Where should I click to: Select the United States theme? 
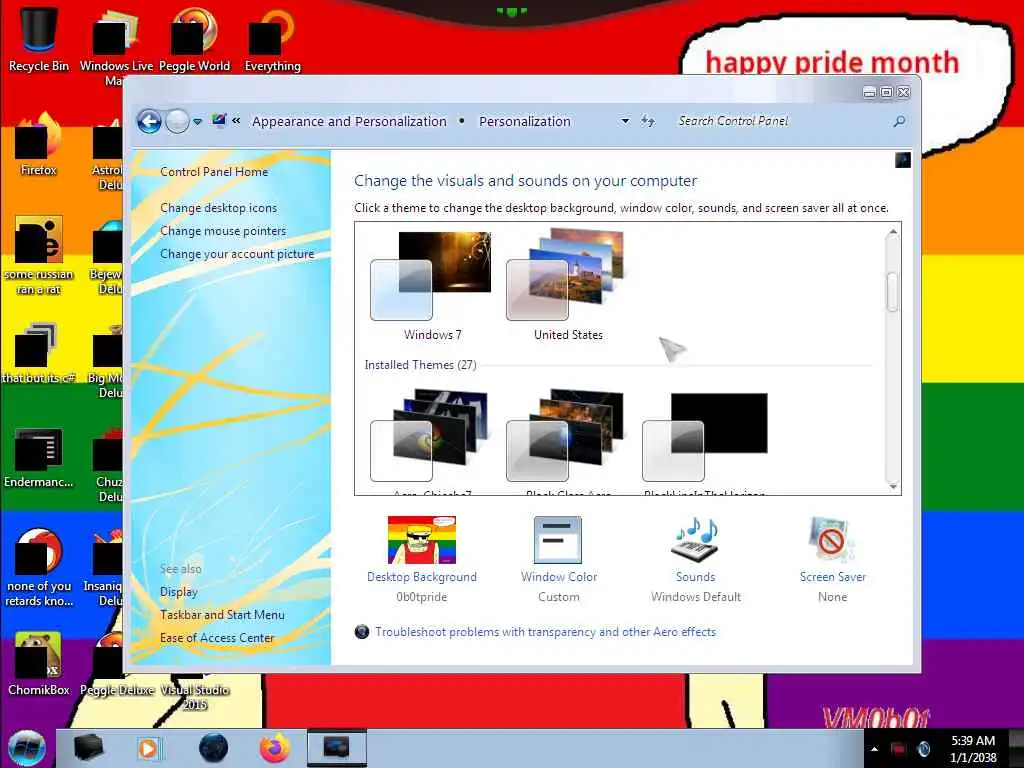[568, 285]
